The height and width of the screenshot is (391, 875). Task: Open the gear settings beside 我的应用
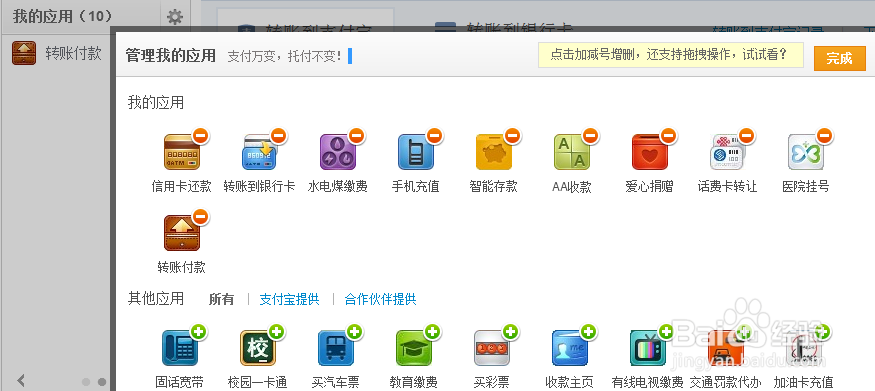[x=175, y=17]
